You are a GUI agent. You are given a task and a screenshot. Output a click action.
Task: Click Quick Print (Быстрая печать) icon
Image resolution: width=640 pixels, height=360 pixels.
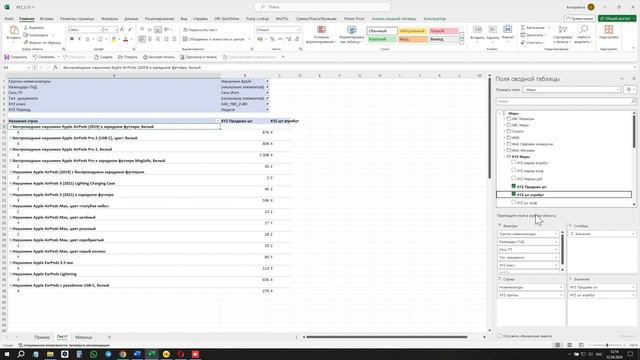(145, 57)
